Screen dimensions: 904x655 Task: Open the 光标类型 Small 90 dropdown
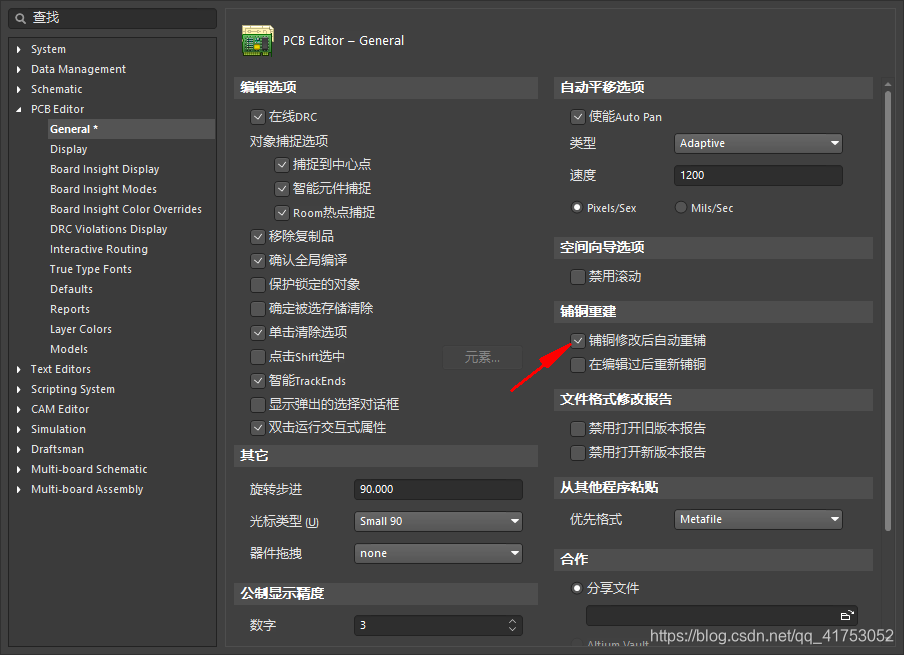(438, 521)
